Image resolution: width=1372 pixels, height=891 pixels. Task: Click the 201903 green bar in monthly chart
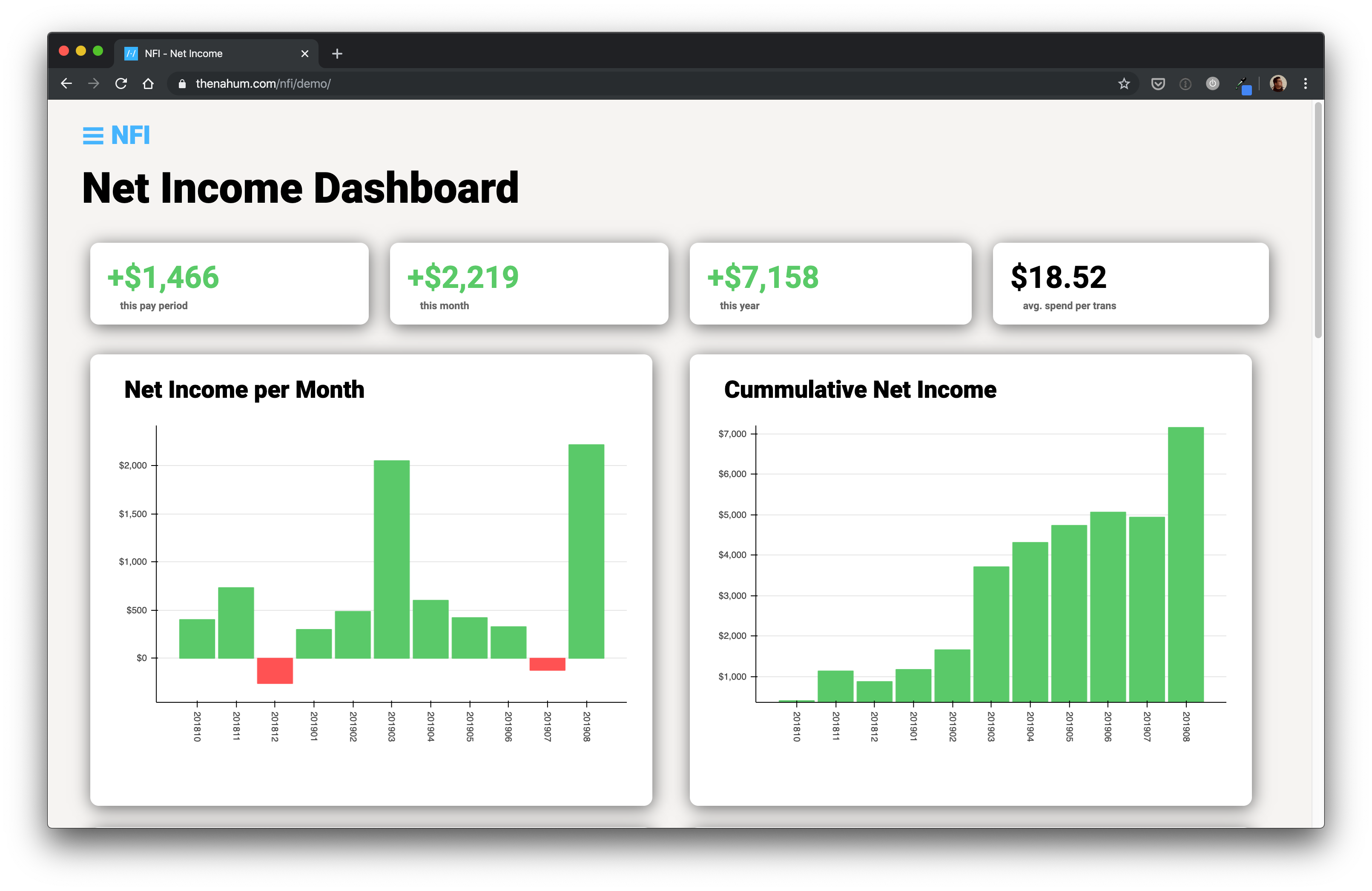[x=391, y=558]
